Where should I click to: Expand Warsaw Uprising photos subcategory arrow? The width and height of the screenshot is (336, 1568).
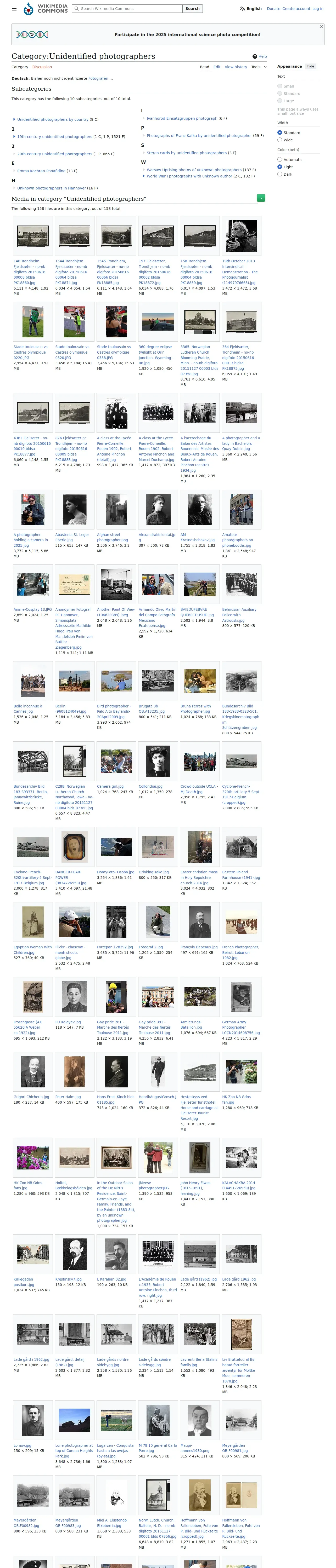(144, 170)
